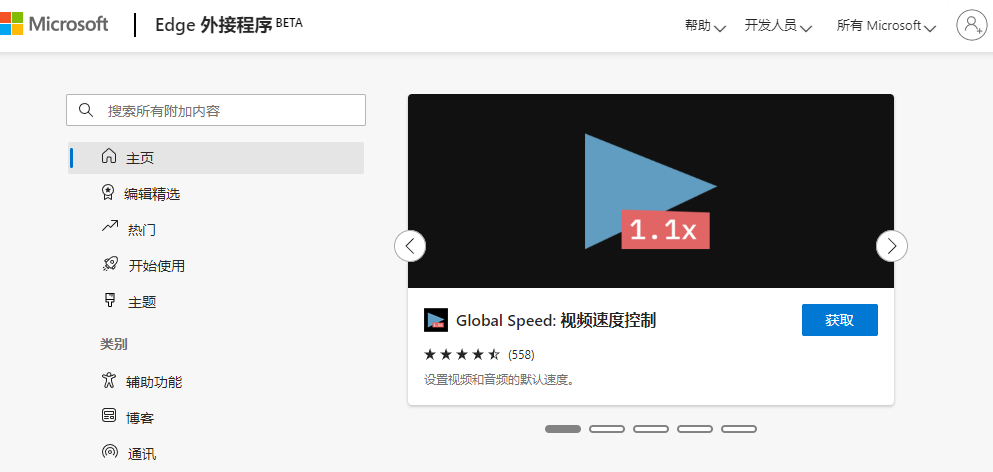
Task: Click the badge icon beside 编辑精选
Action: [108, 192]
